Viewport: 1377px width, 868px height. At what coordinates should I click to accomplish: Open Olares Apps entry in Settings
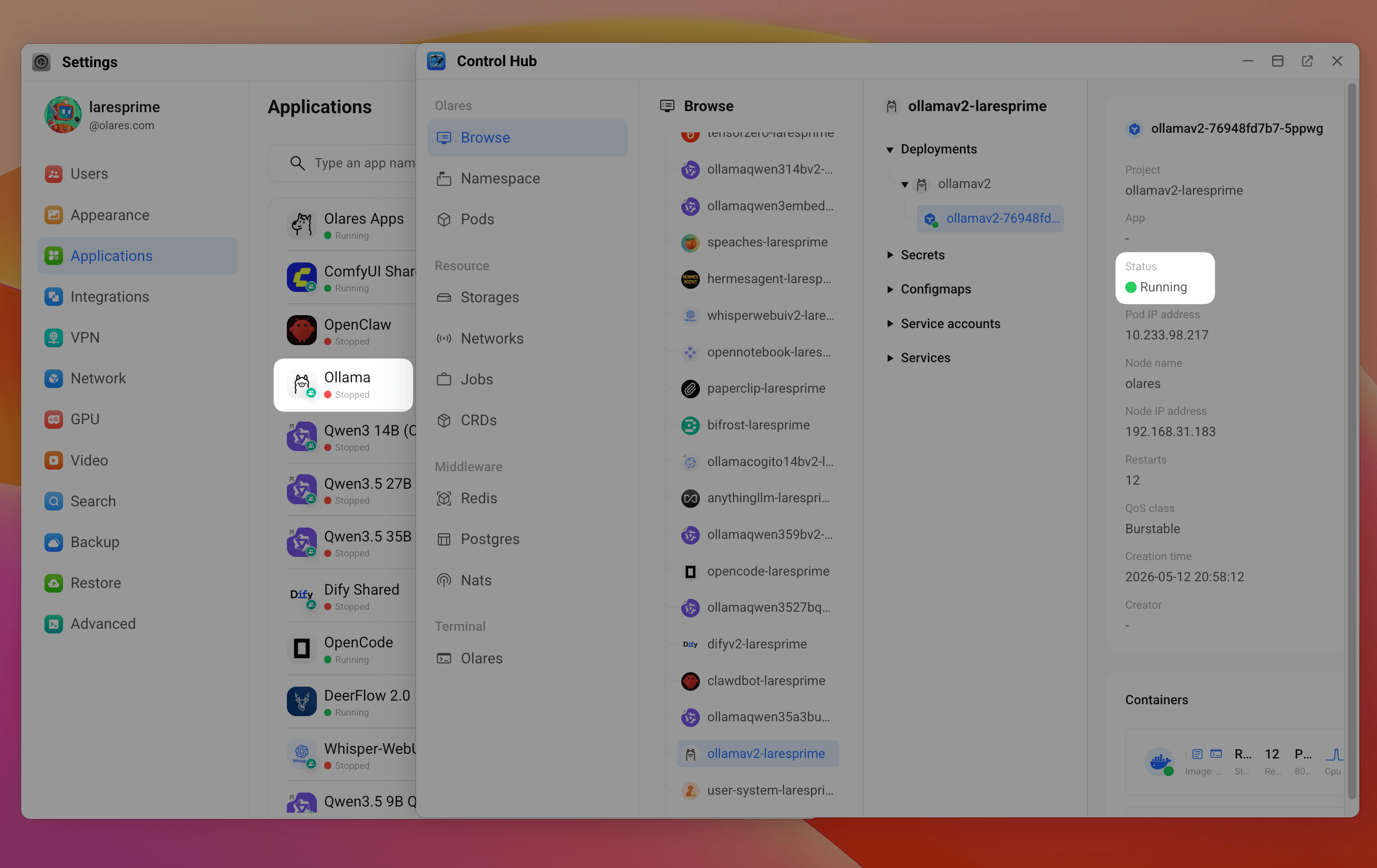350,225
